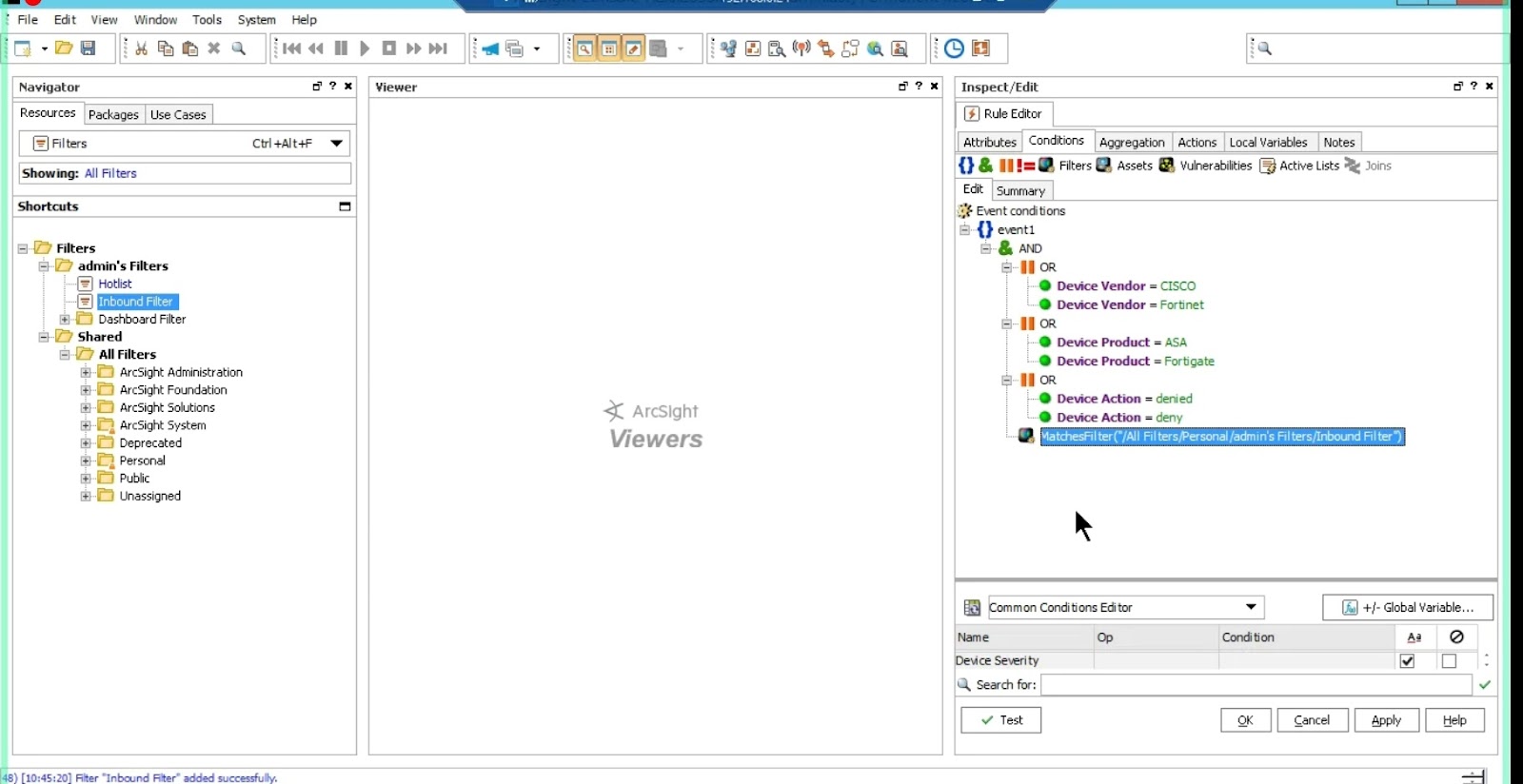Collapse the admin's Filters node
The image size is (1523, 784).
point(44,266)
